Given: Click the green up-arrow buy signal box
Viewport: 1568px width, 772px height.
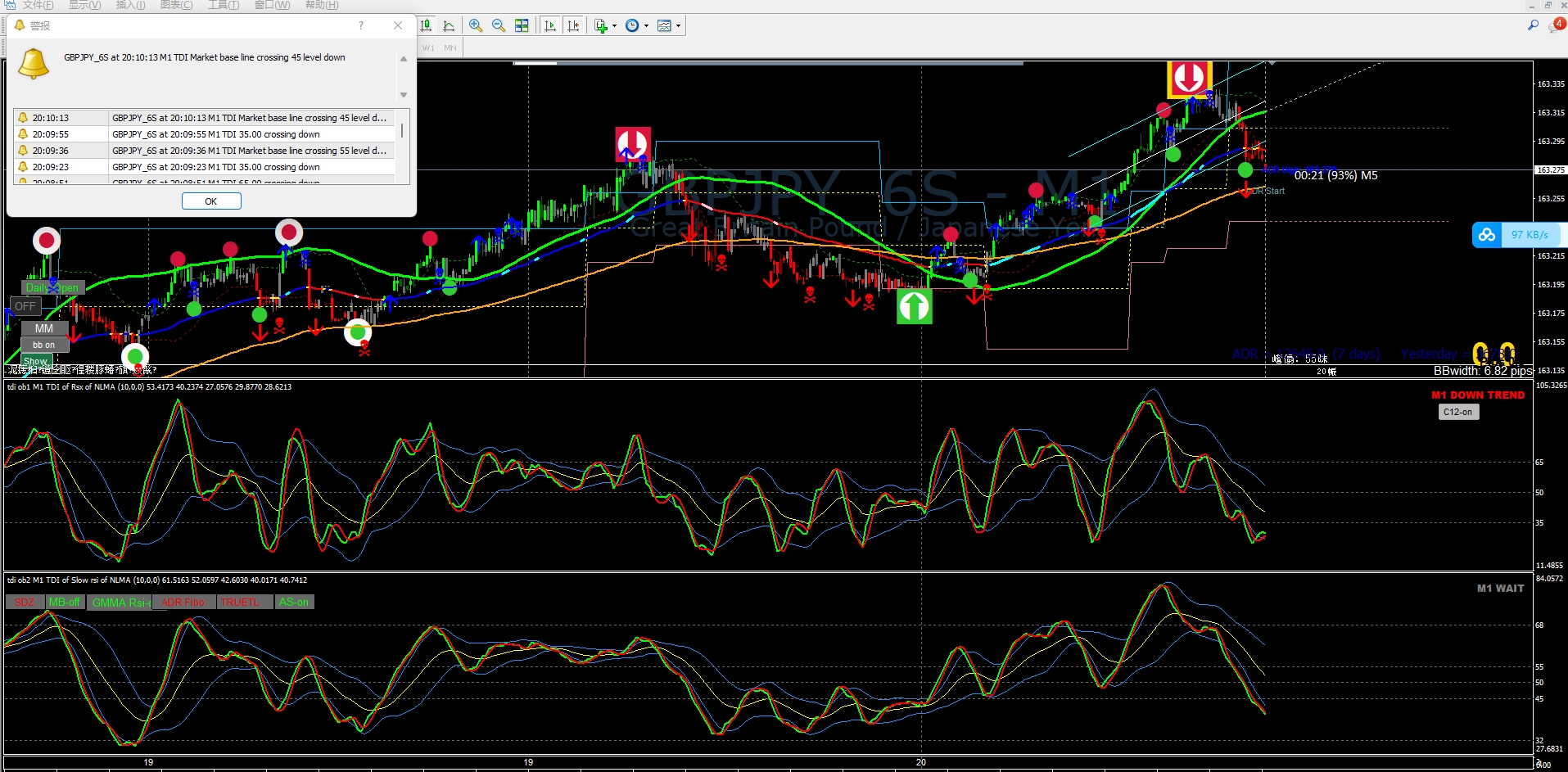Looking at the screenshot, I should coord(914,307).
